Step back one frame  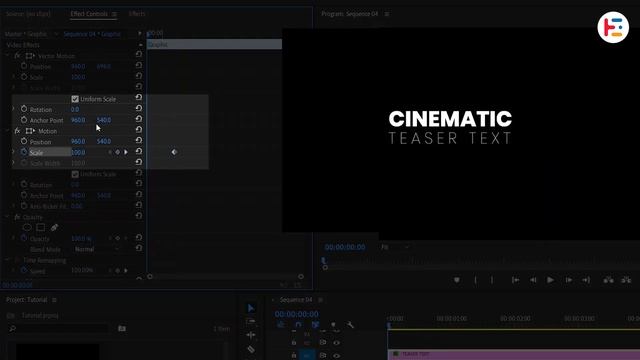533,280
